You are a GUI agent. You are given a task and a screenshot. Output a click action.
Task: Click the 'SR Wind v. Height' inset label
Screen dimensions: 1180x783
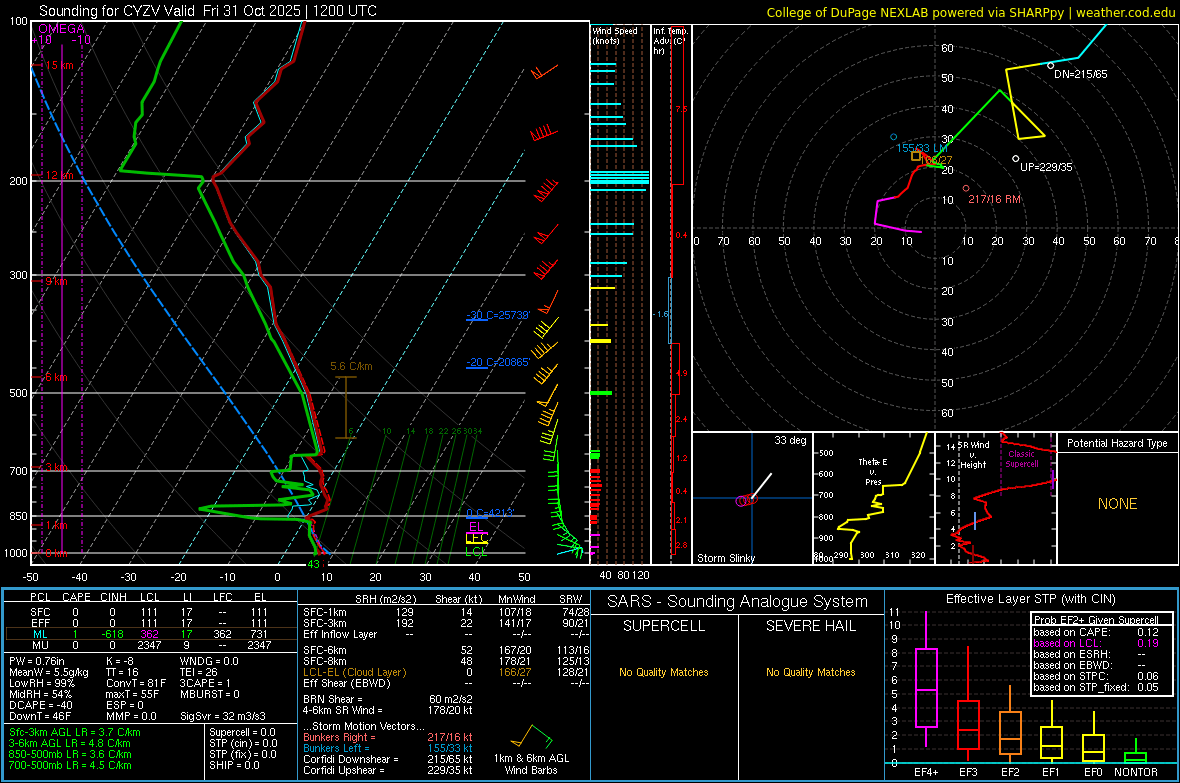pyautogui.click(x=974, y=455)
